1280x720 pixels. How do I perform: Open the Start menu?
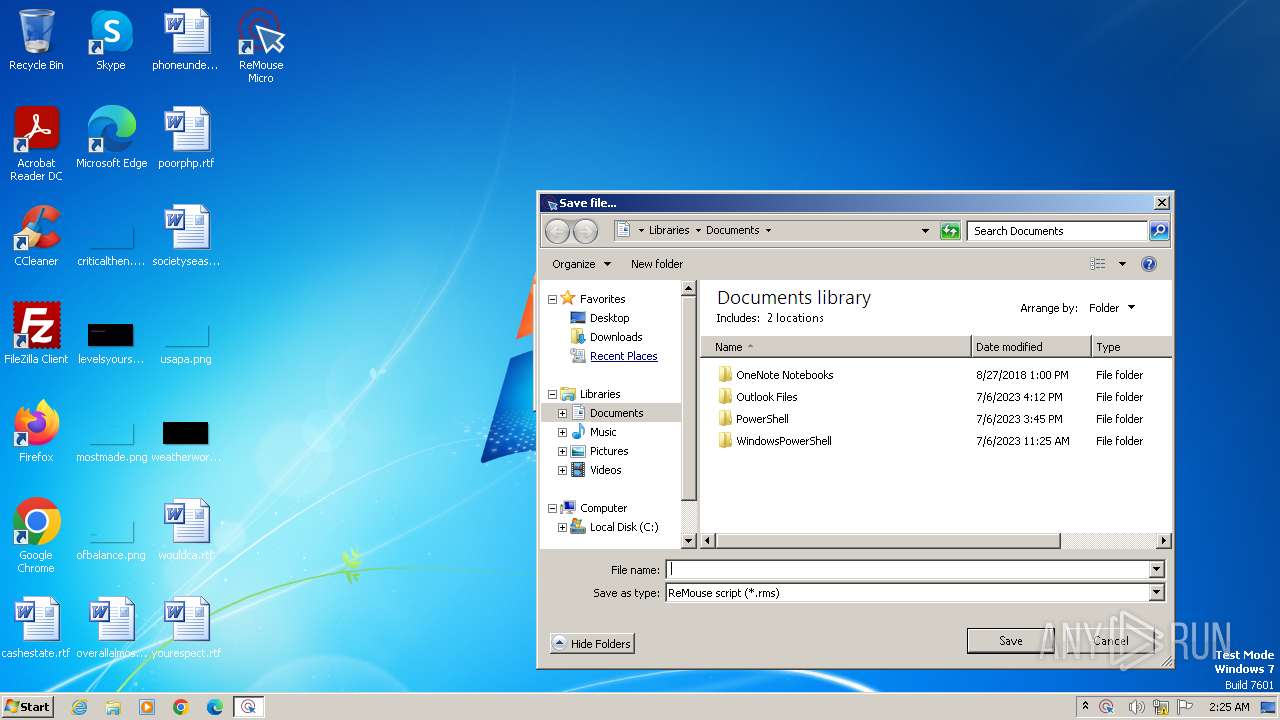(x=28, y=707)
